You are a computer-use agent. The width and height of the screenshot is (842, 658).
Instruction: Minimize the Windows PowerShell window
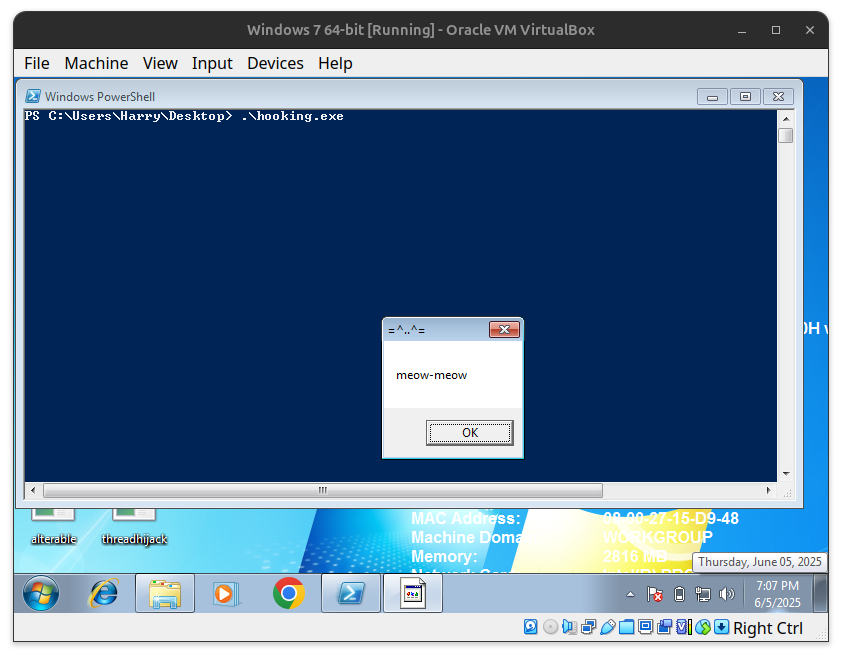coord(712,97)
